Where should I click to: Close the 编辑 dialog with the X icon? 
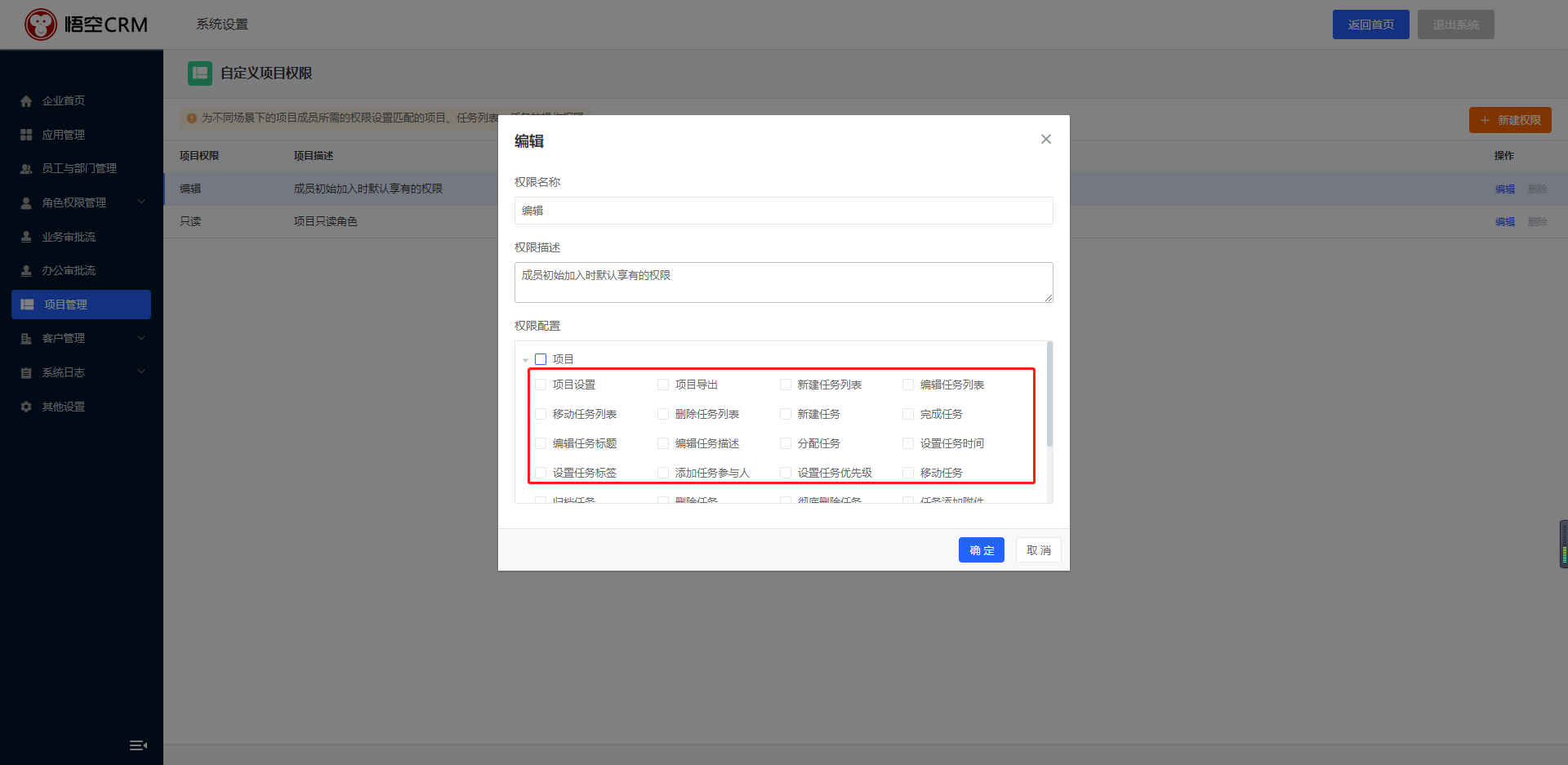point(1046,139)
